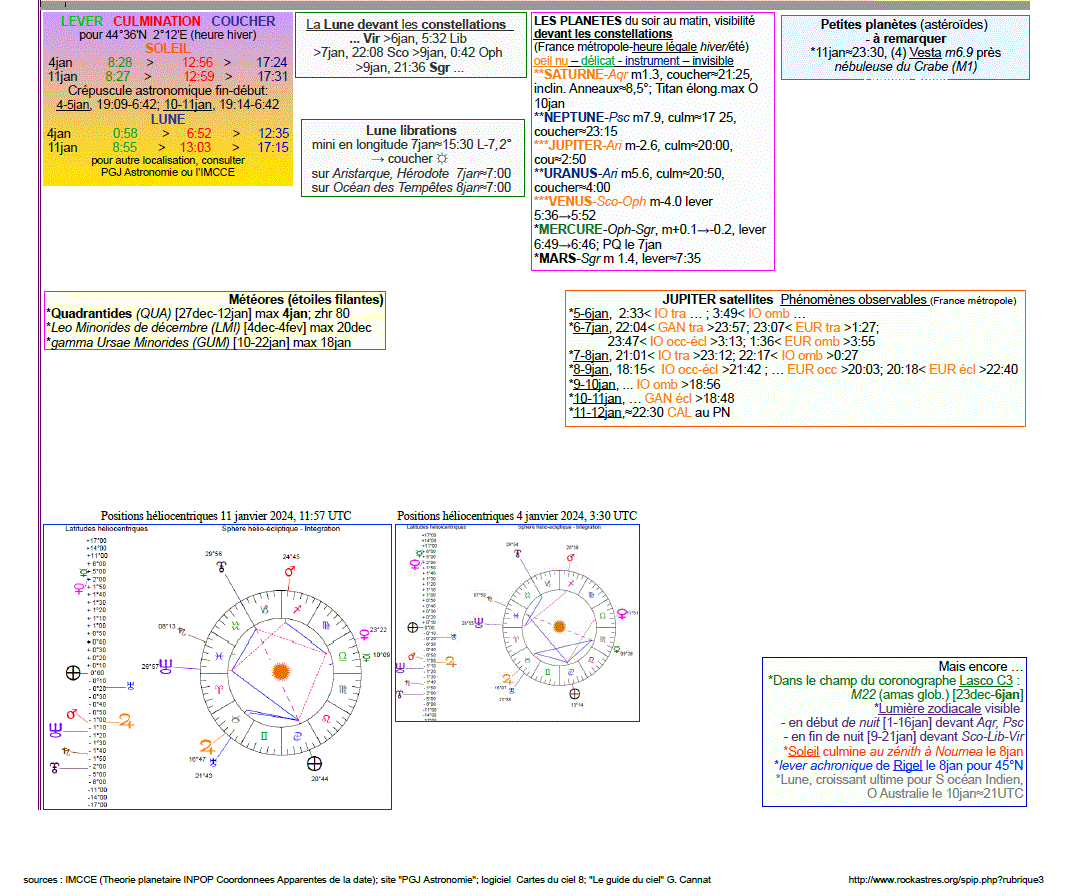Image resolution: width=1074 pixels, height=896 pixels.
Task: Click the Earth symbol on the 4 janvier latitude scale
Action: tap(412, 627)
